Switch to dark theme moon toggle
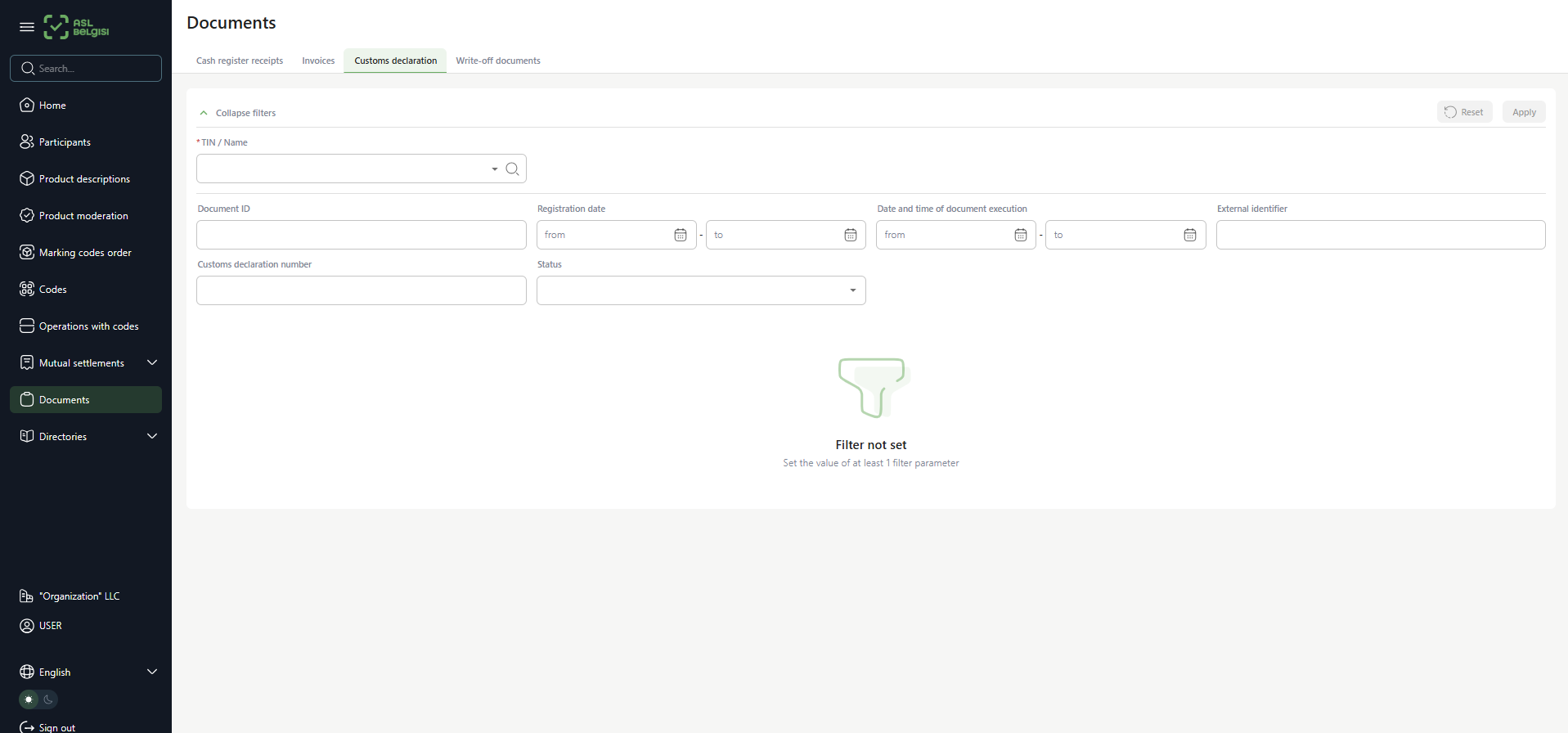Viewport: 1568px width, 733px height. coord(48,699)
